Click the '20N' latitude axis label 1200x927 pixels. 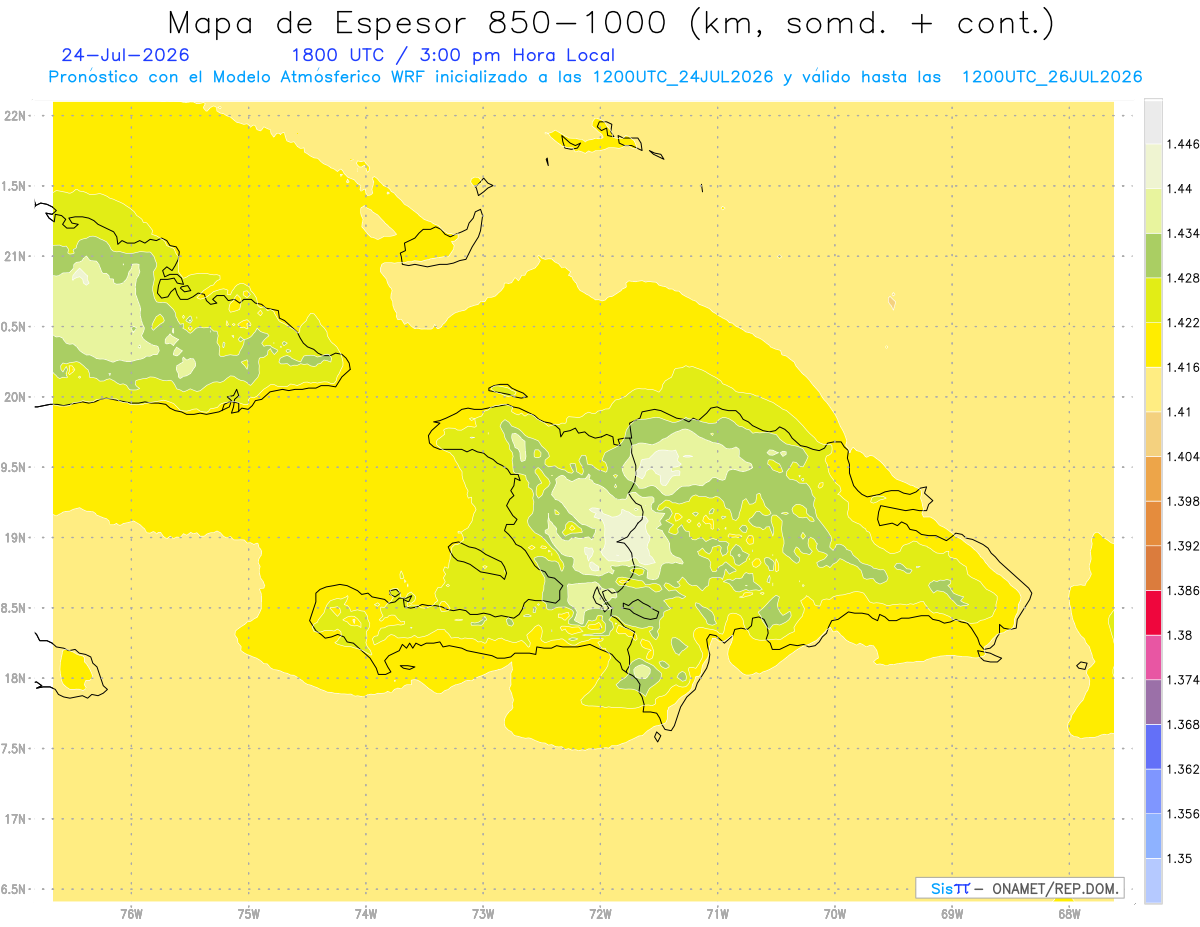pos(16,397)
